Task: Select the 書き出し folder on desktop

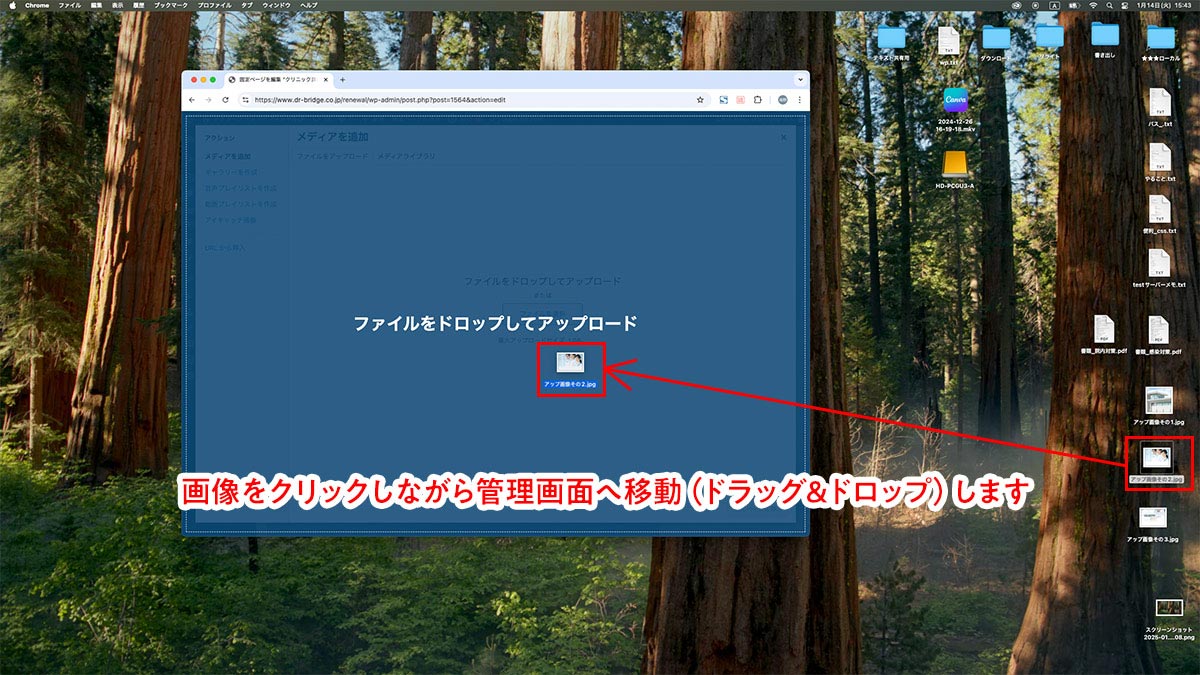Action: pyautogui.click(x=1105, y=40)
